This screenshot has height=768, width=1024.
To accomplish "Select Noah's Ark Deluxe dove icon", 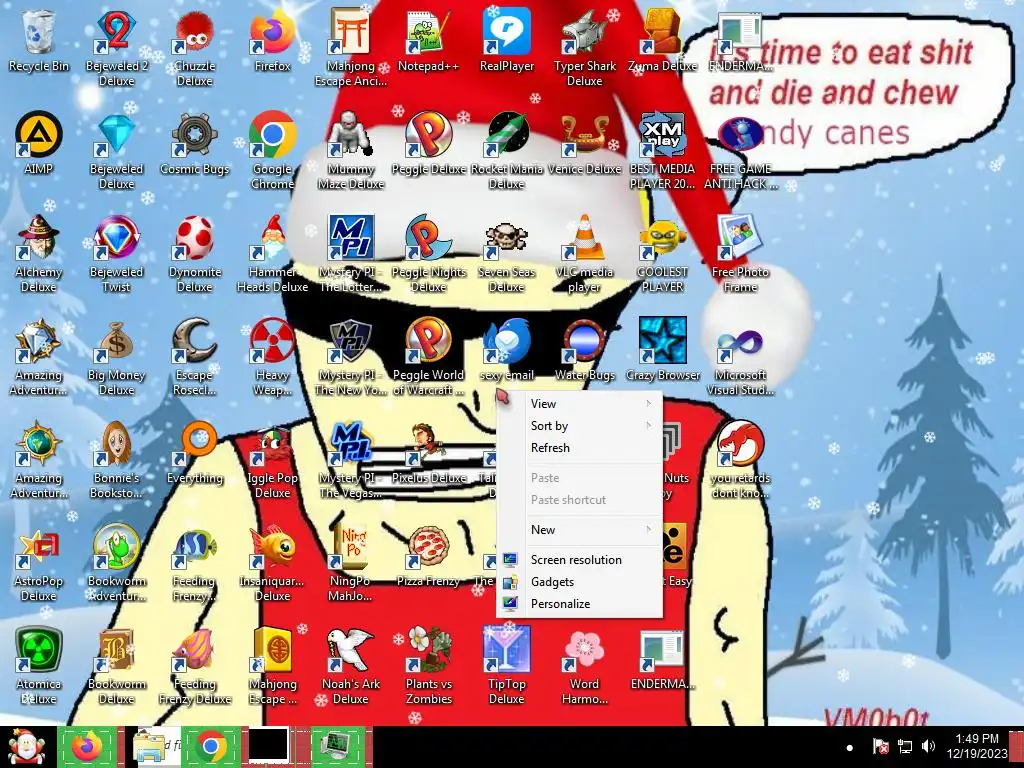I will (x=351, y=650).
